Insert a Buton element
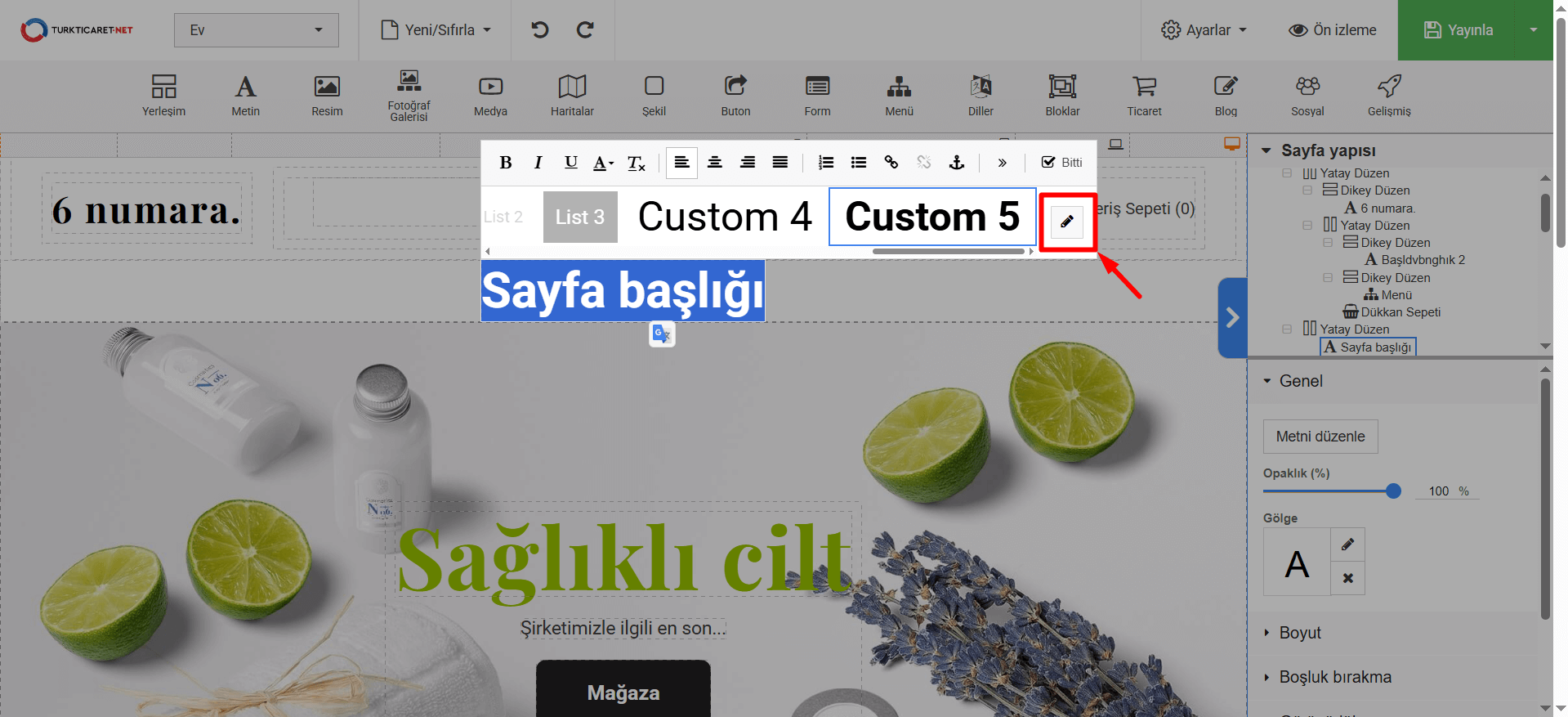Viewport: 1568px width, 717px height. click(735, 96)
